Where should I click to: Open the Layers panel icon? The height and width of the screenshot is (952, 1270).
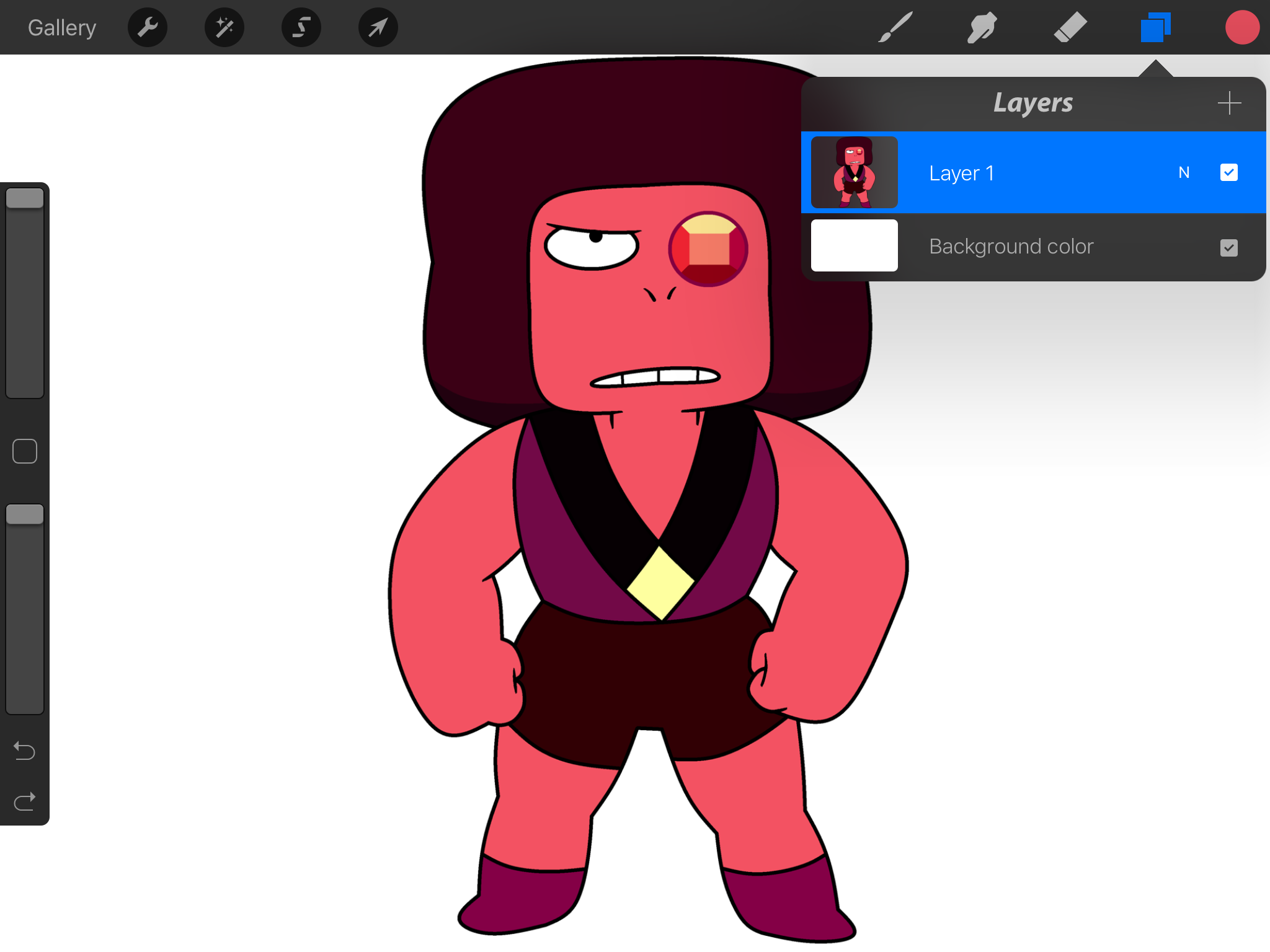point(1155,27)
